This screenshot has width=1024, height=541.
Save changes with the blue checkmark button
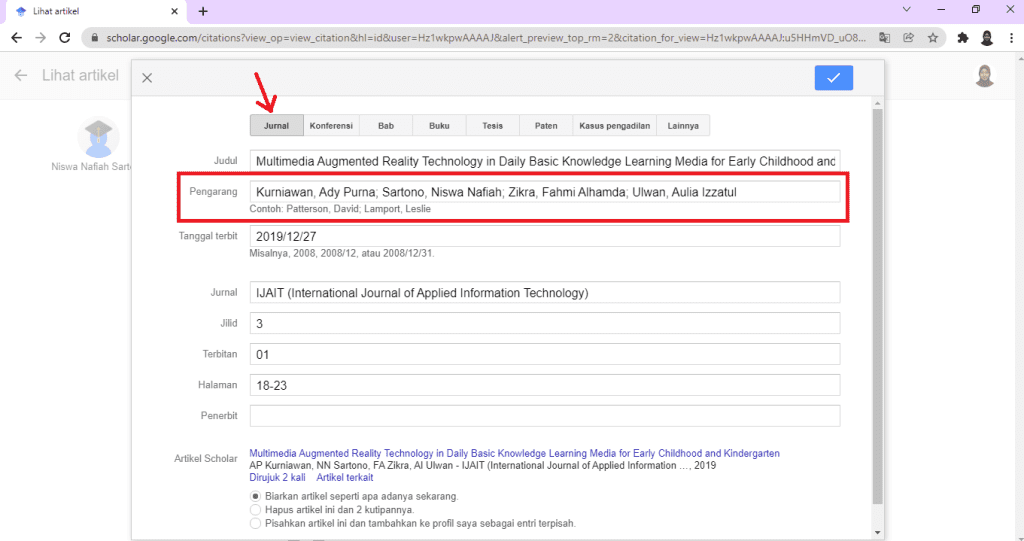[x=833, y=78]
